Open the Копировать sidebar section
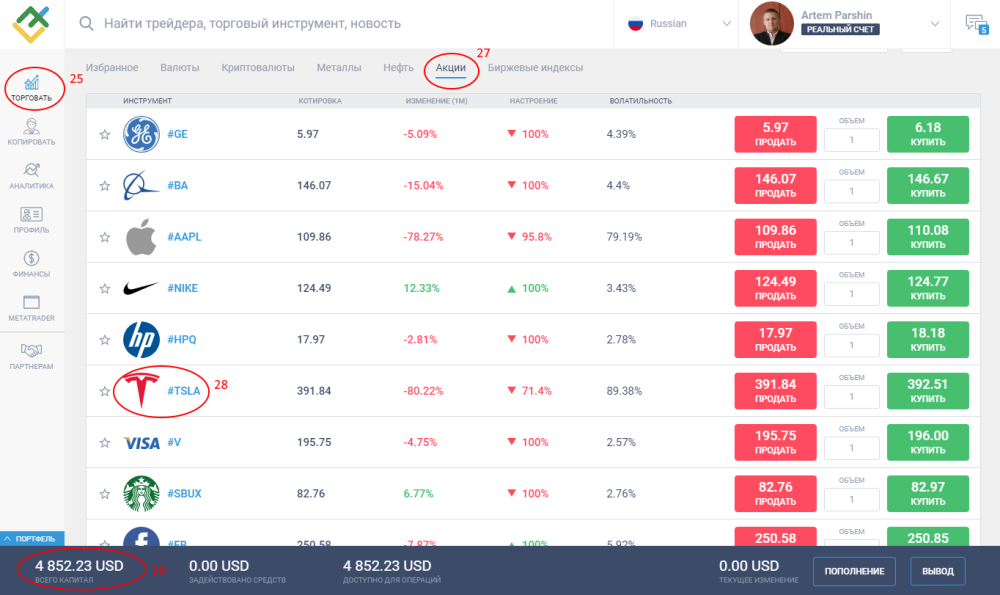The image size is (1000, 595). point(31,132)
